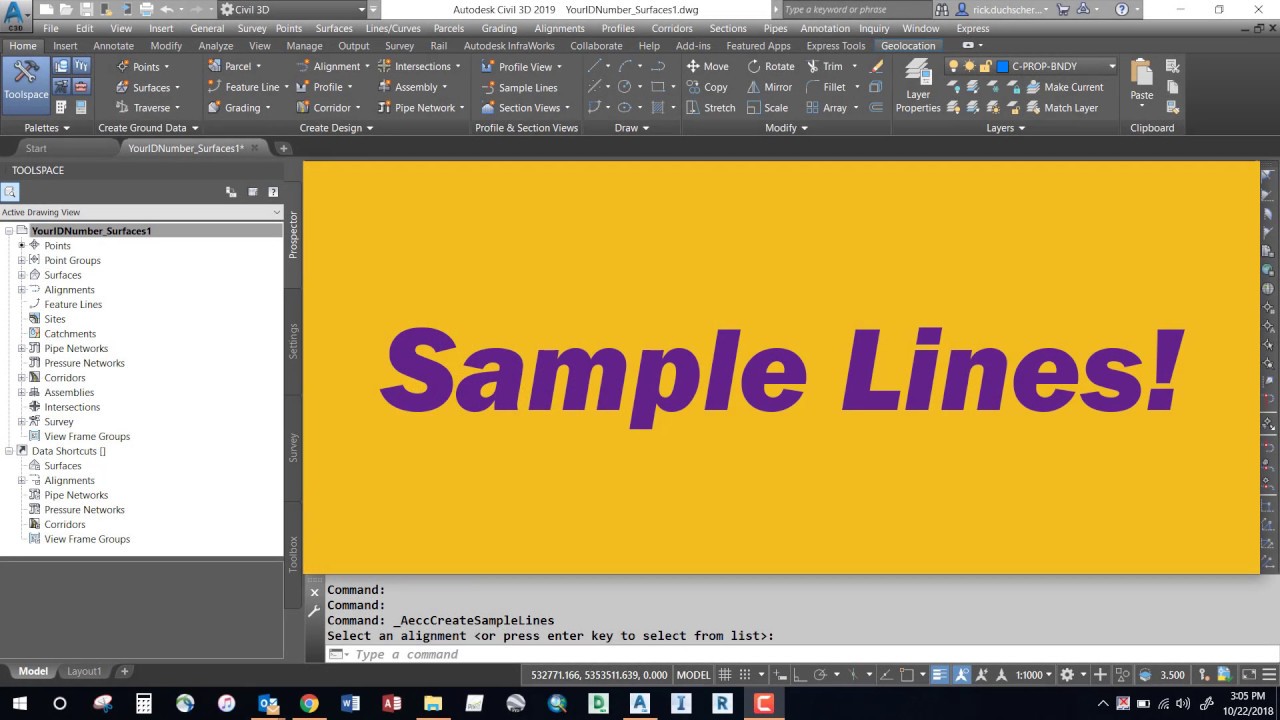Choose the Trim tool

[x=825, y=66]
